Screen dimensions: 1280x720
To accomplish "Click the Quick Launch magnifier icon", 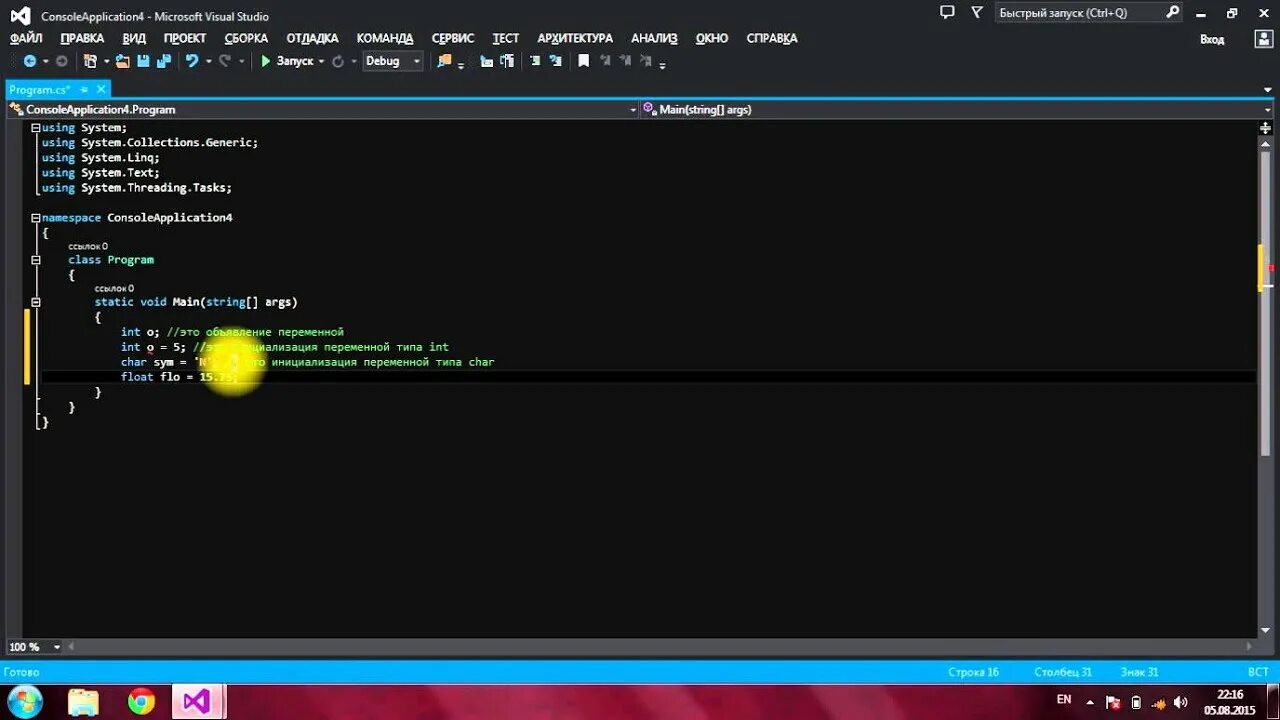I will tap(1173, 12).
